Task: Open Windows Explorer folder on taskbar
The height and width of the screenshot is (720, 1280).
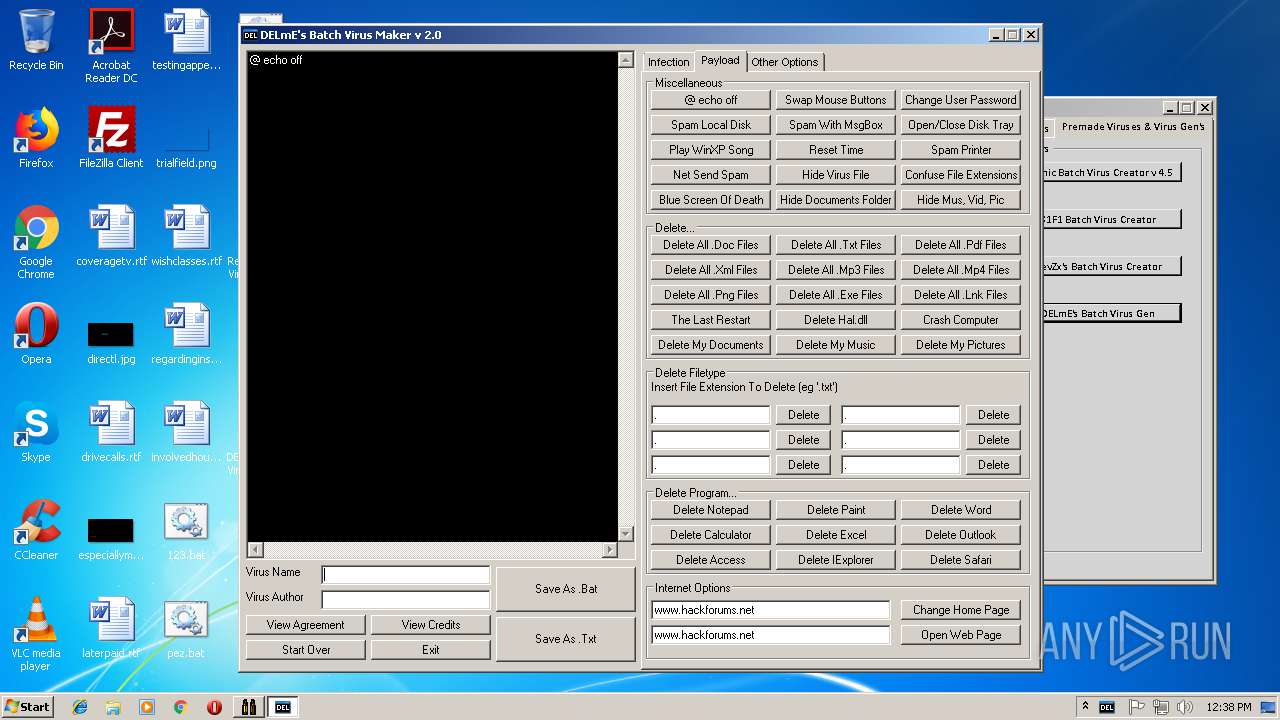Action: pyautogui.click(x=113, y=707)
